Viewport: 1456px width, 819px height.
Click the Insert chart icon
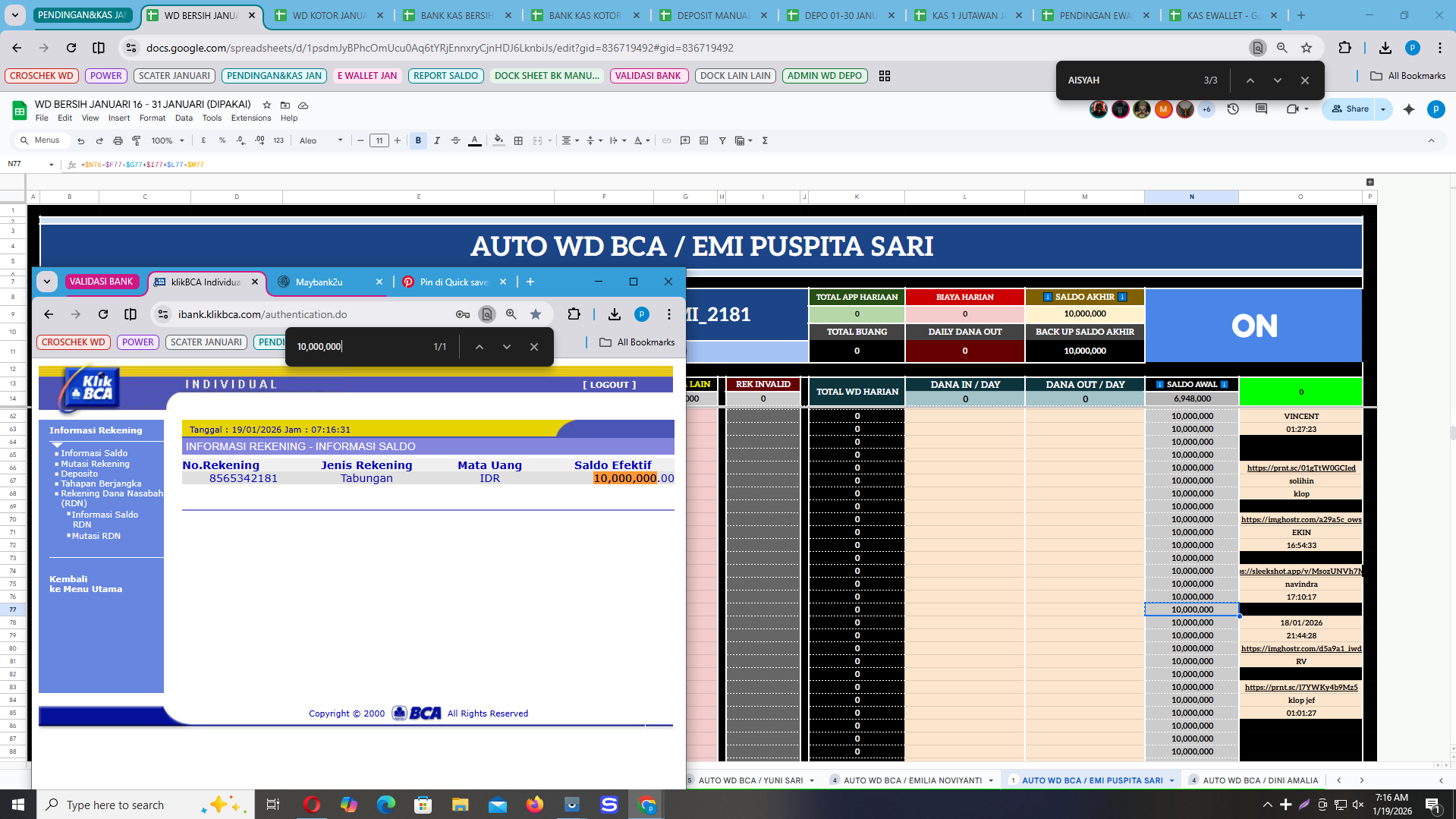coord(703,140)
